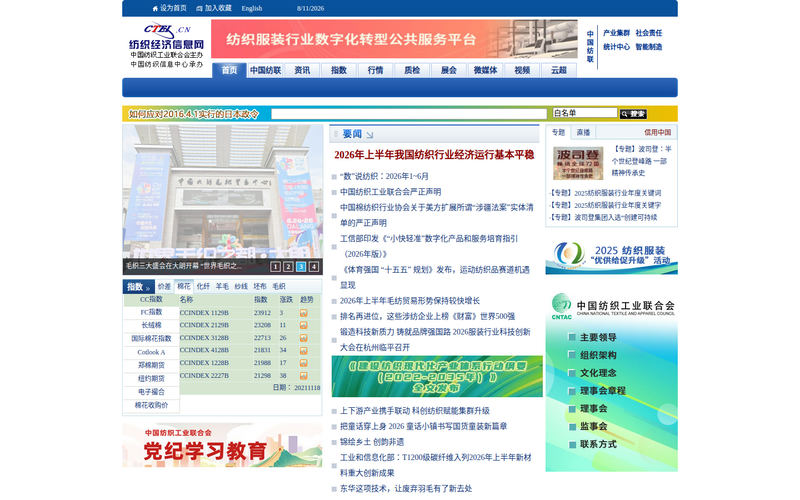Open the 首页 navigation tab
Viewport: 800px width, 500px height.
tap(229, 70)
